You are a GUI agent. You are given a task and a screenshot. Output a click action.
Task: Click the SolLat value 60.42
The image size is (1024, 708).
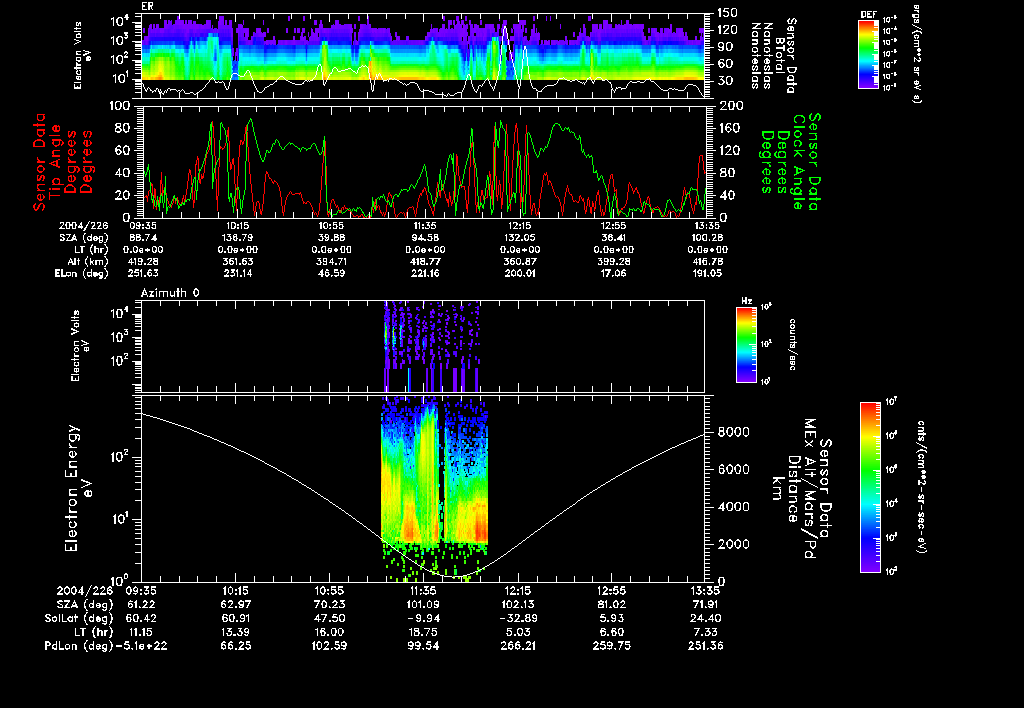(140, 618)
